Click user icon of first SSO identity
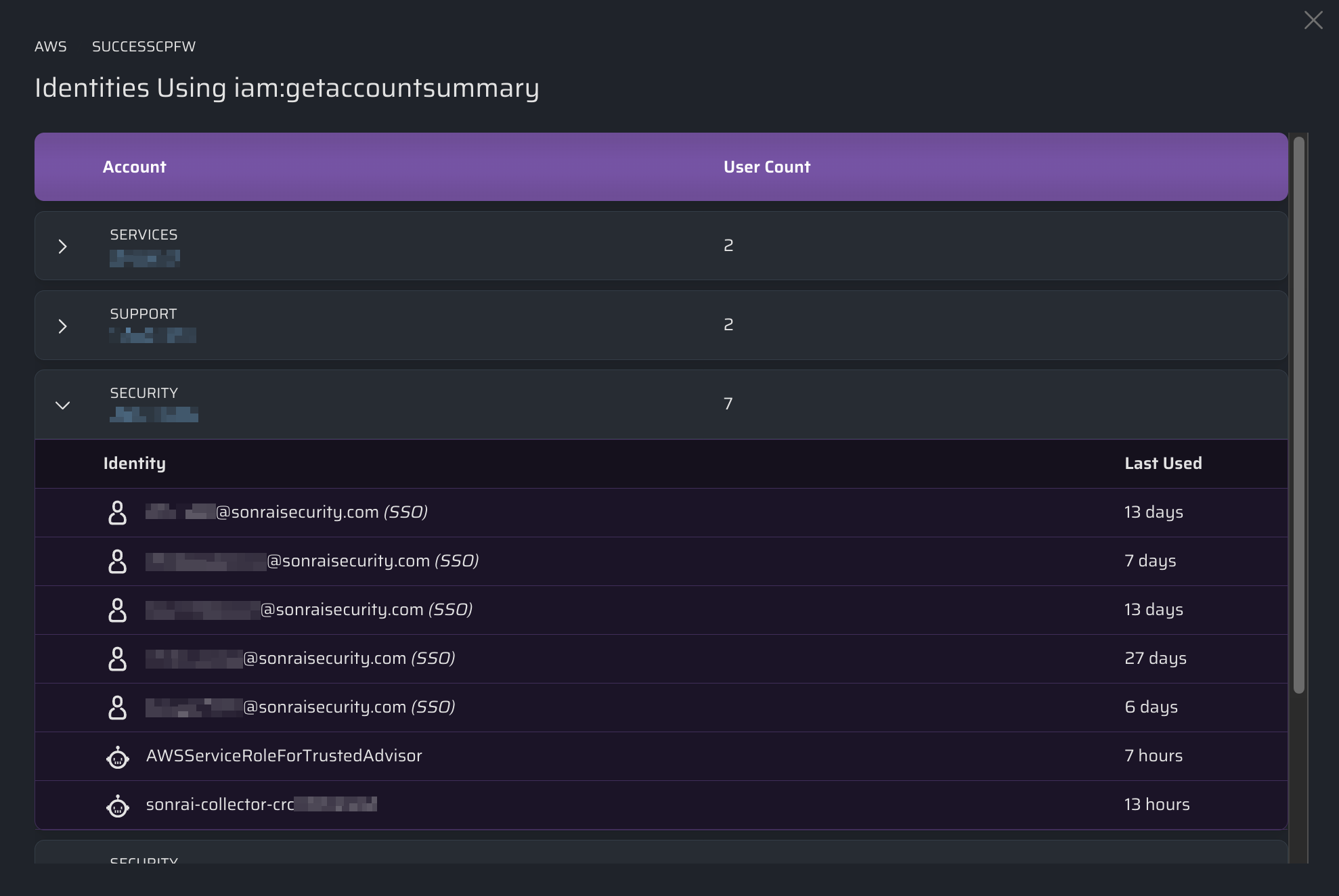 tap(117, 512)
